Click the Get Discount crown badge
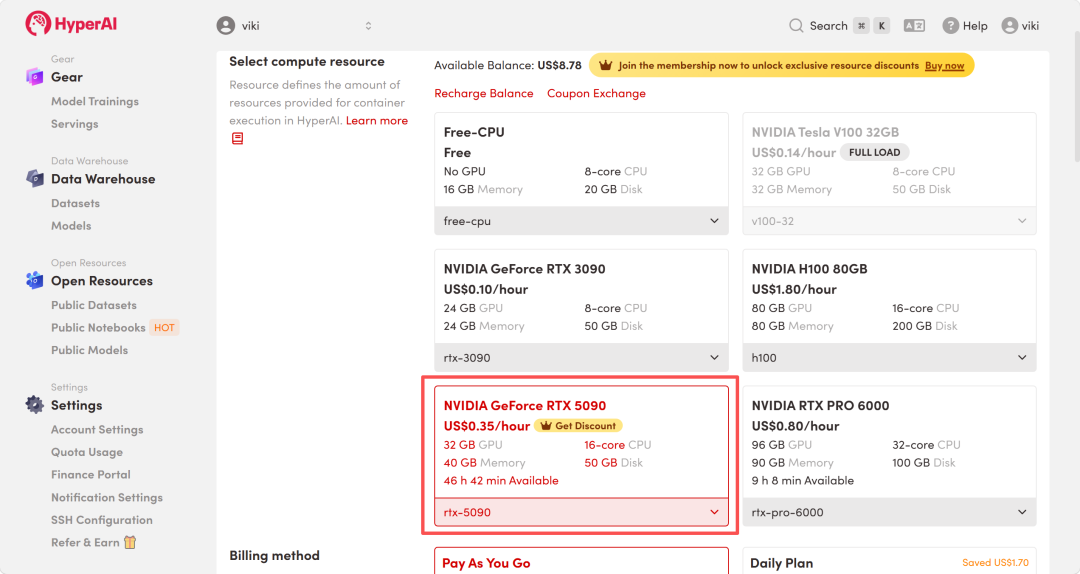This screenshot has width=1080, height=574. [579, 426]
